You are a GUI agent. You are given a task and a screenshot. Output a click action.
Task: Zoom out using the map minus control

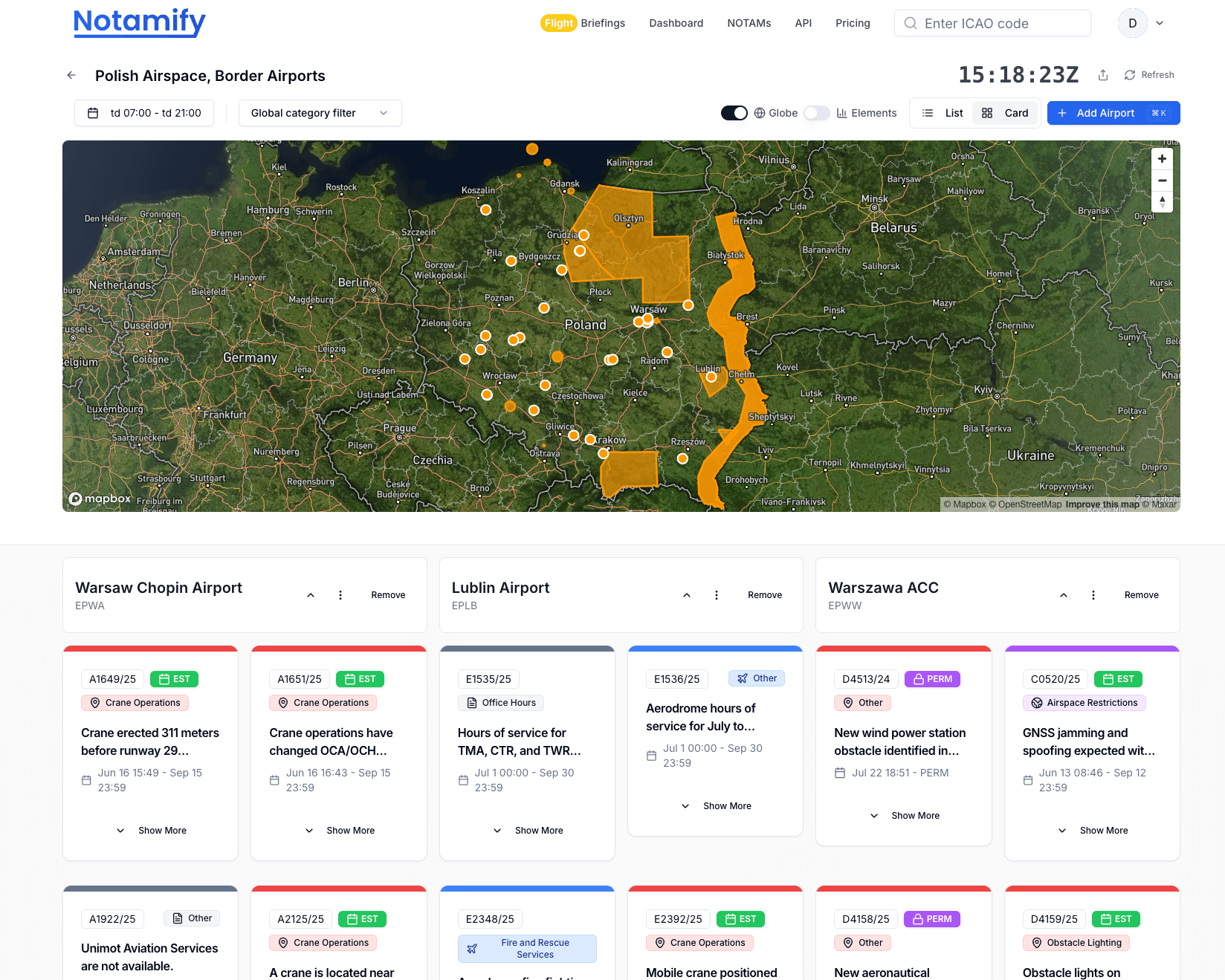click(x=1162, y=180)
